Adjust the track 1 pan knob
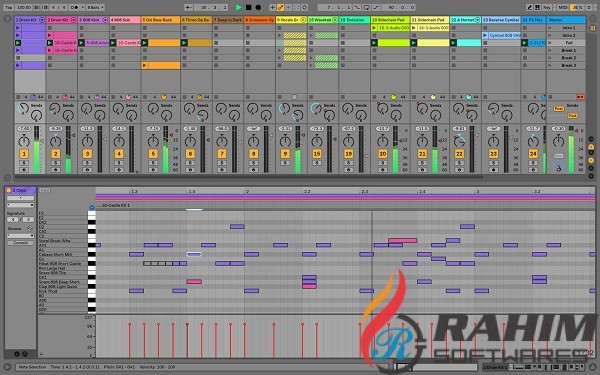Screen dimensions: 600x375 24,141
